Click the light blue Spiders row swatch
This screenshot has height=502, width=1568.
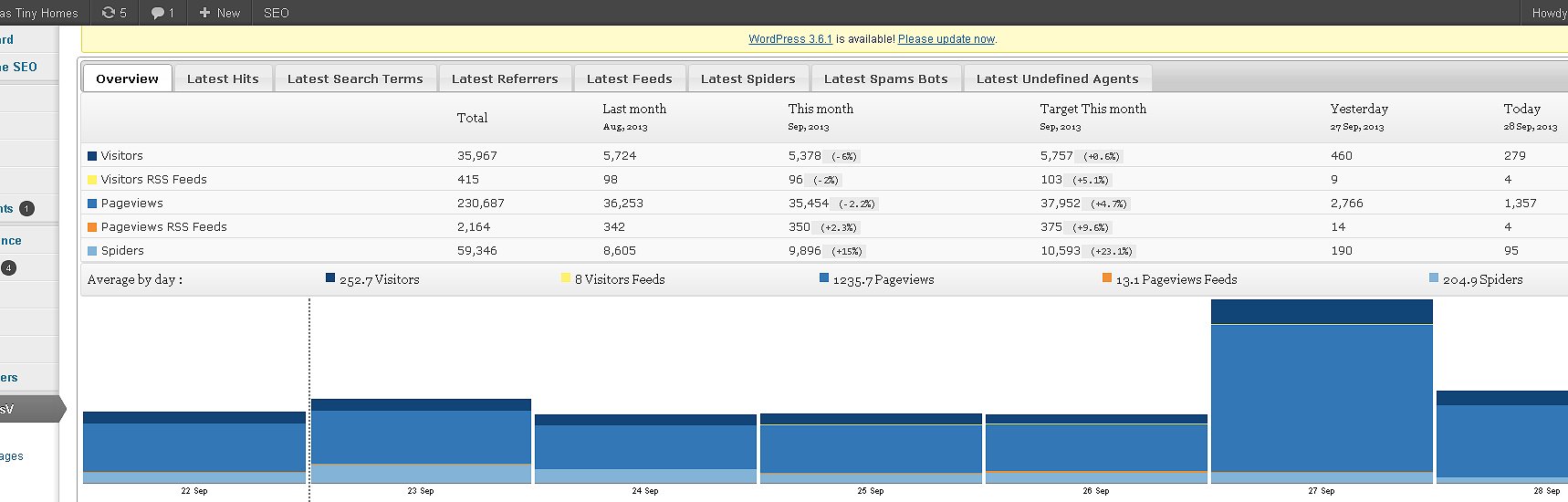(92, 251)
